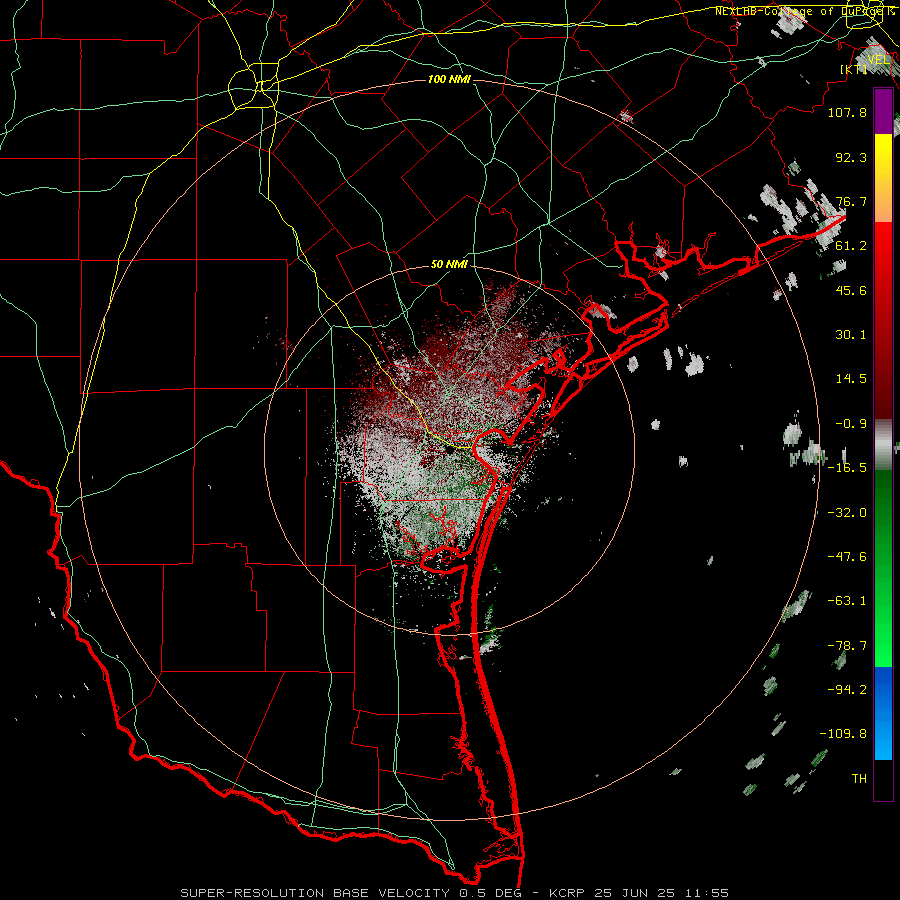Viewport: 900px width, 900px height.
Task: Click the -47.6 velocity scale value
Action: point(847,557)
